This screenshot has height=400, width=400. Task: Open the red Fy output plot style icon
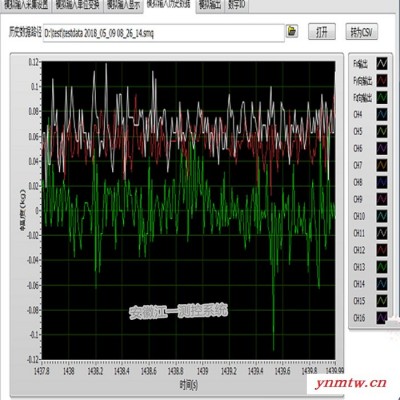[x=382, y=80]
